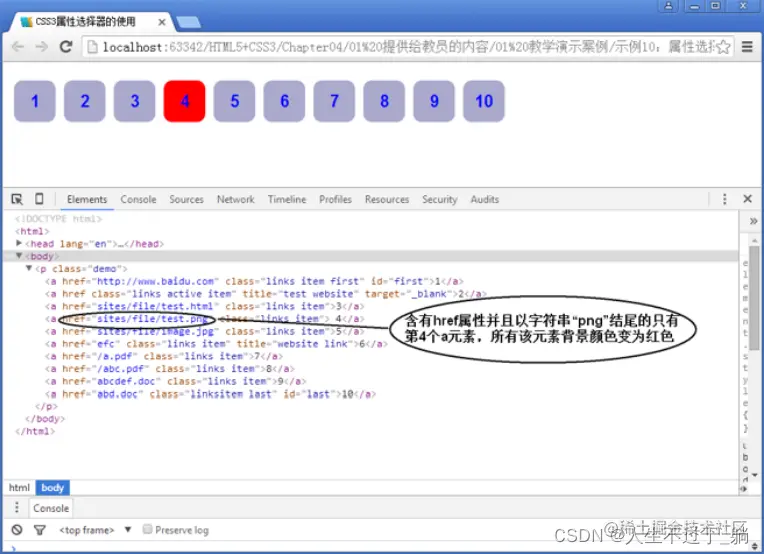The image size is (764, 554).
Task: Click the Chrome user profile icon
Action: [x=668, y=6]
